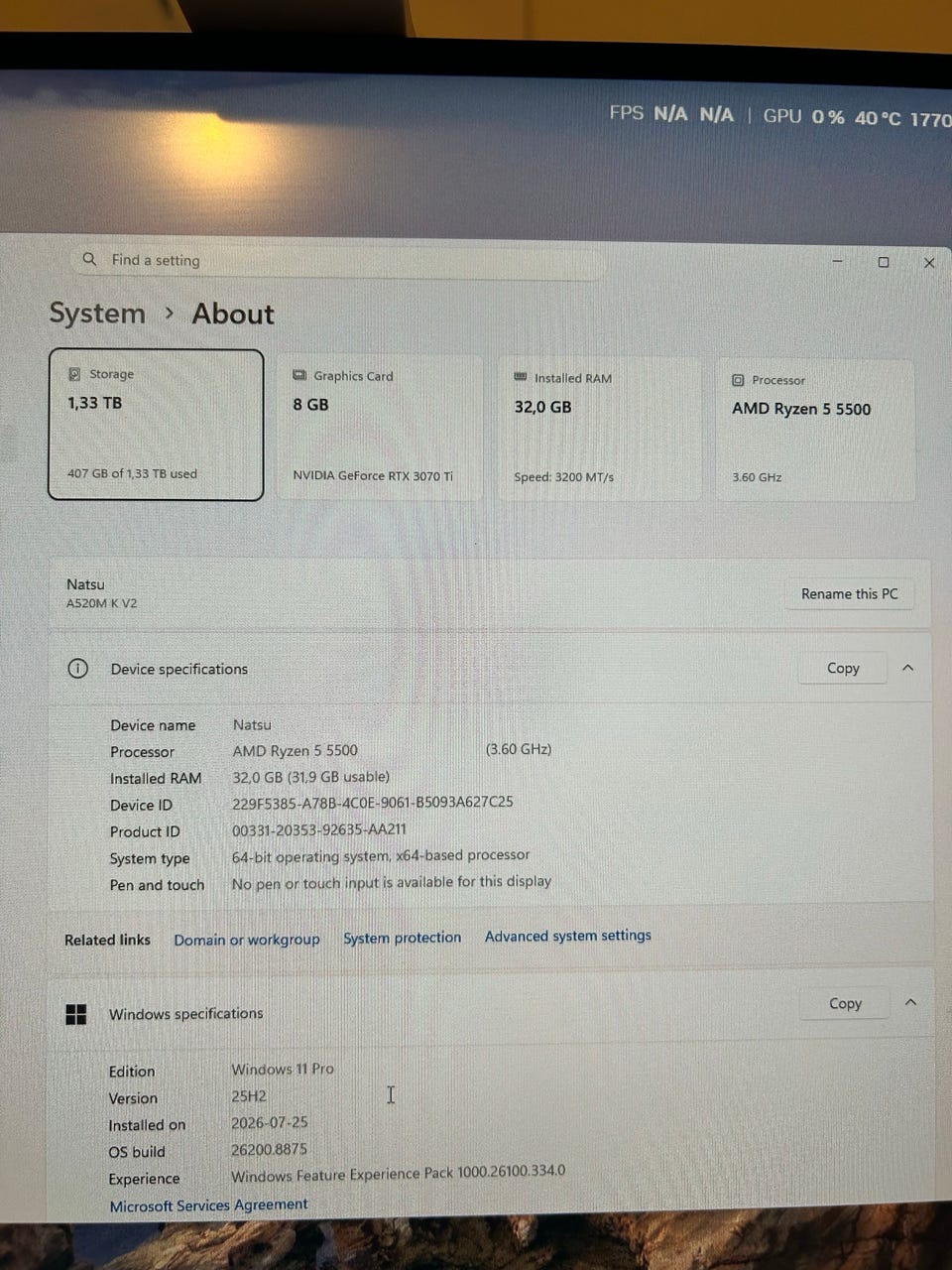
Task: Open System protection link
Action: [x=402, y=938]
